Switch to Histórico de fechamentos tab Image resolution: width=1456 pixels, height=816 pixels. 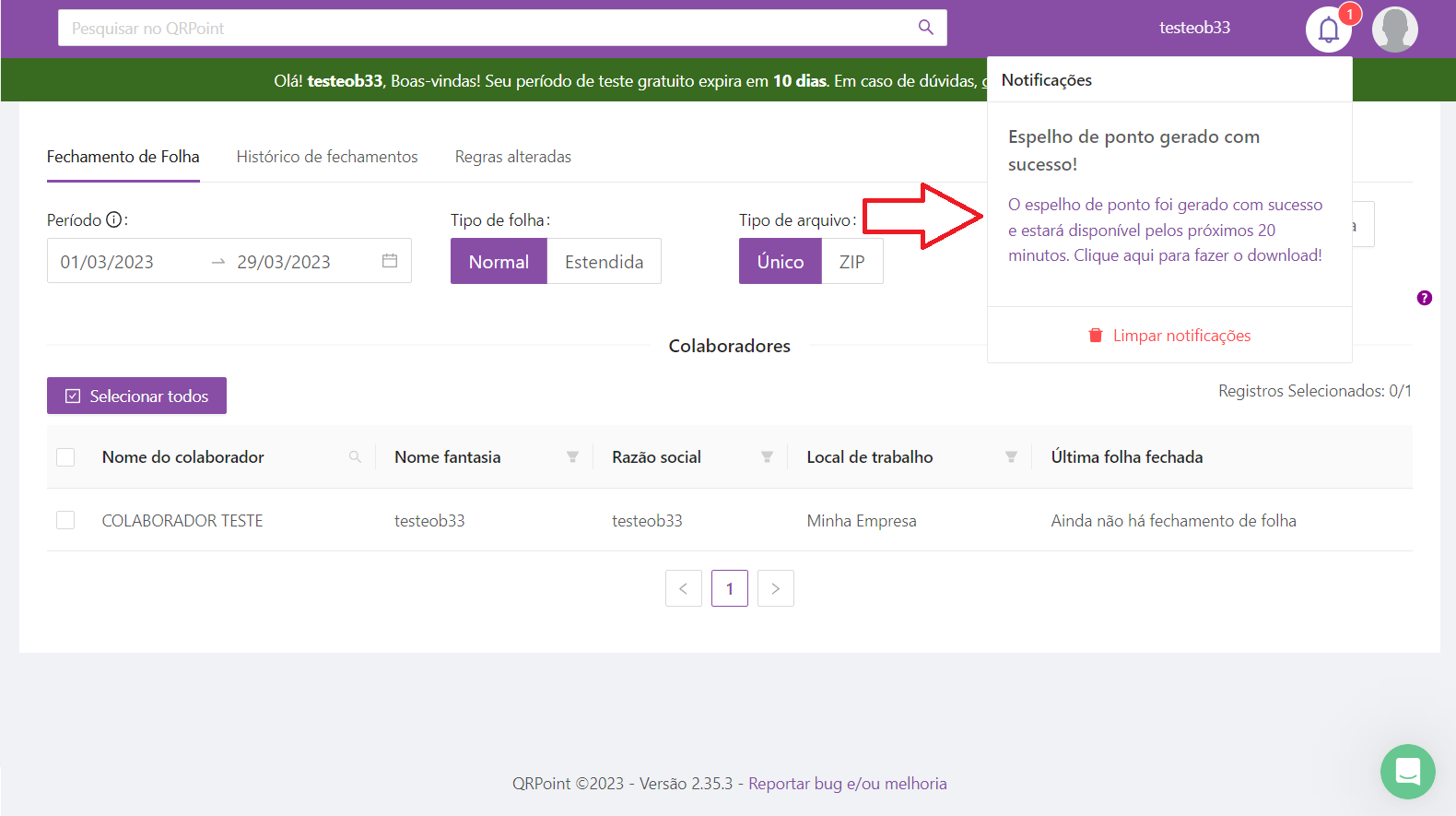click(x=327, y=157)
